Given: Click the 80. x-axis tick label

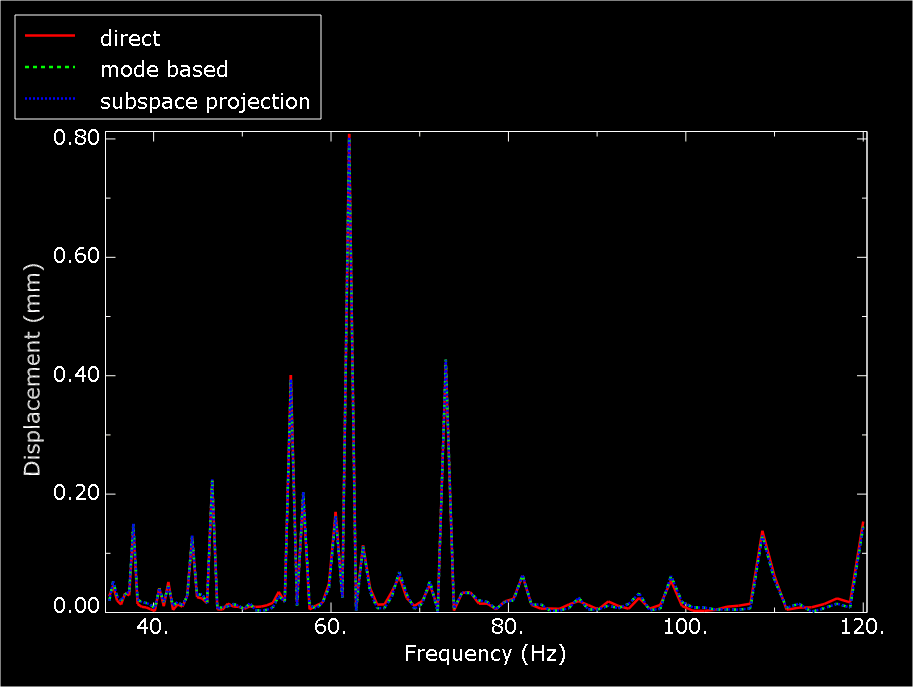Looking at the screenshot, I should (508, 627).
